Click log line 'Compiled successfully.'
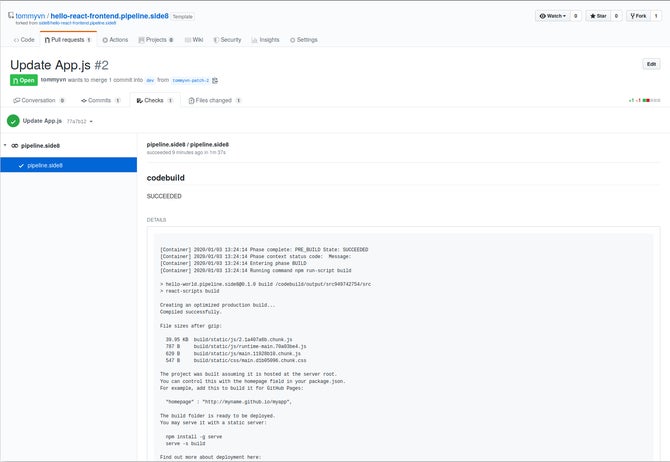 point(191,312)
